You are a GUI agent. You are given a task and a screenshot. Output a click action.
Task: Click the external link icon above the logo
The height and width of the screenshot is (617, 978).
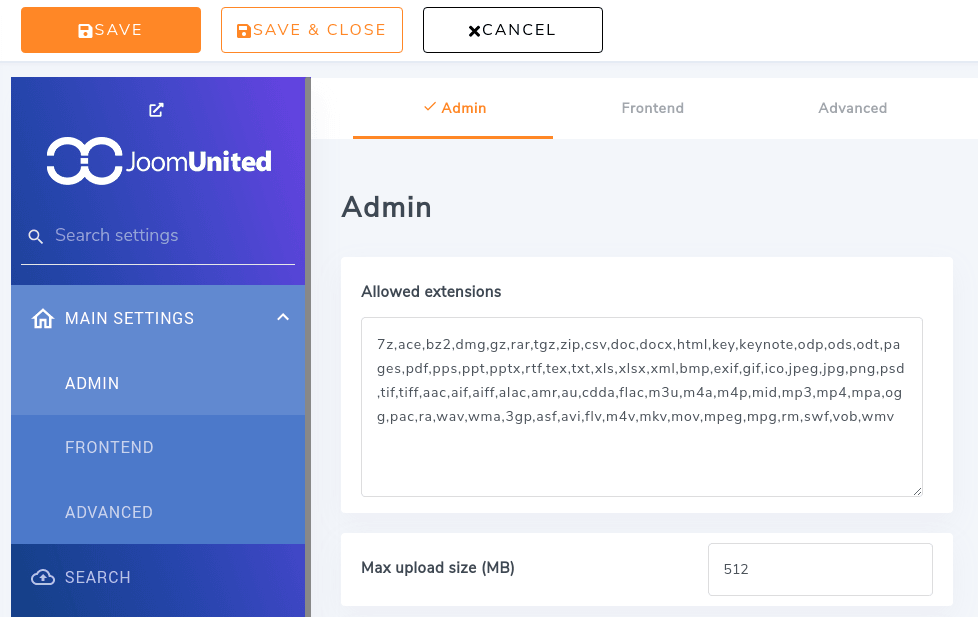pos(156,110)
